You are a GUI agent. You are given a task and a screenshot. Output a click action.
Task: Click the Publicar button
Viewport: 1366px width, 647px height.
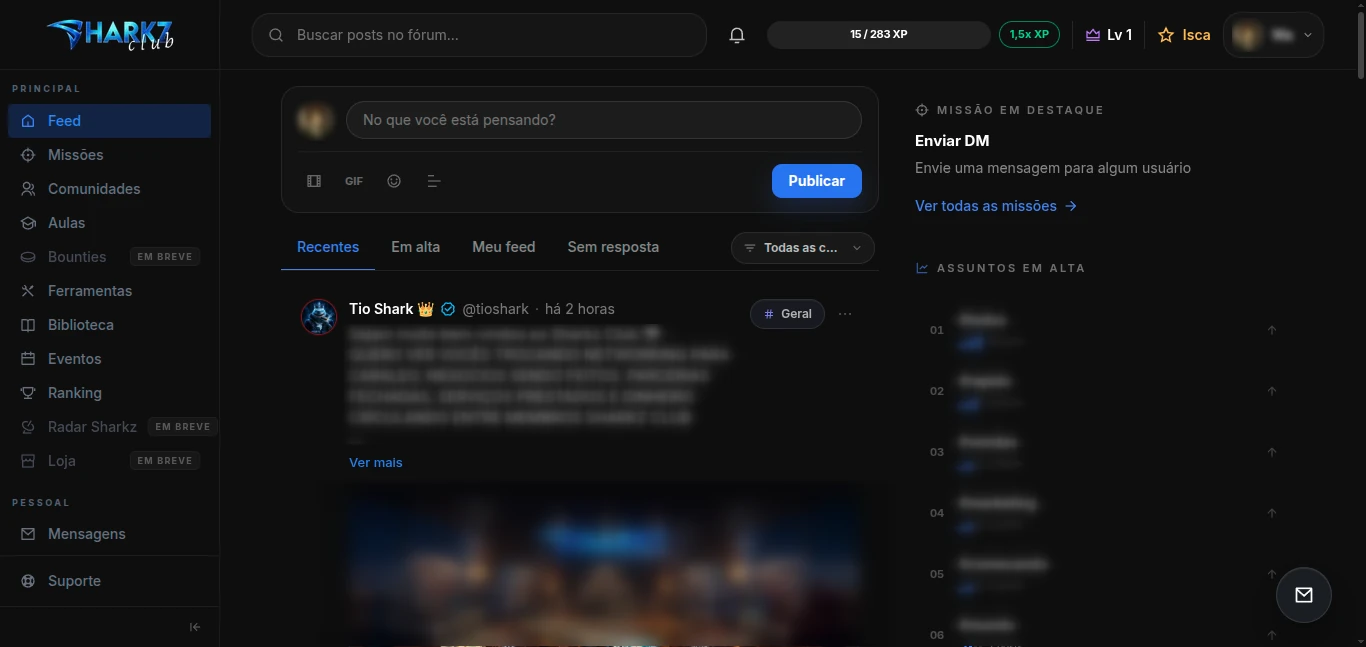817,181
